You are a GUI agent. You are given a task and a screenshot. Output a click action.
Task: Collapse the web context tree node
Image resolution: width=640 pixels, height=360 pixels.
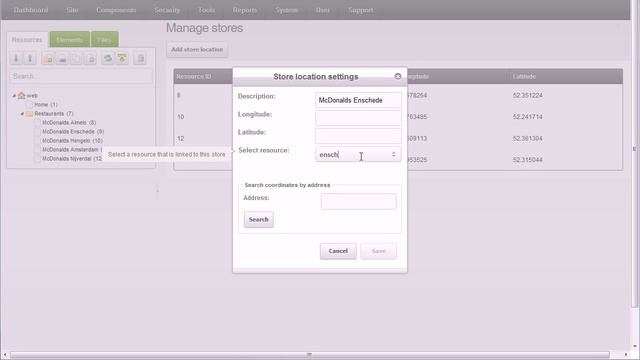pyautogui.click(x=14, y=96)
